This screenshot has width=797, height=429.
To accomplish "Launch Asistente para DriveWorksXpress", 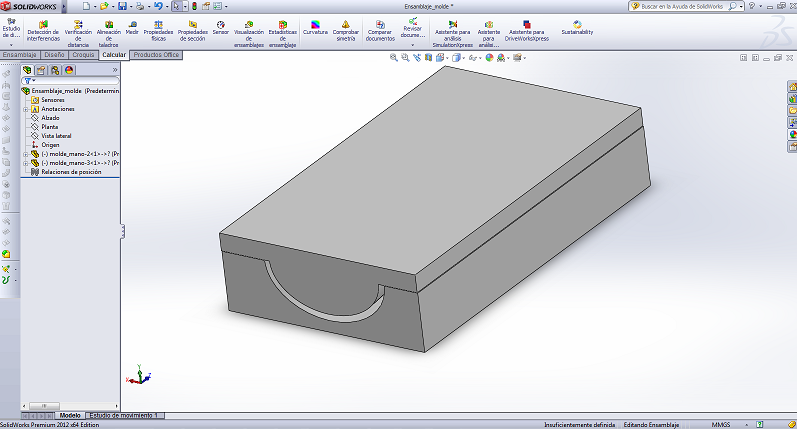I will (527, 31).
